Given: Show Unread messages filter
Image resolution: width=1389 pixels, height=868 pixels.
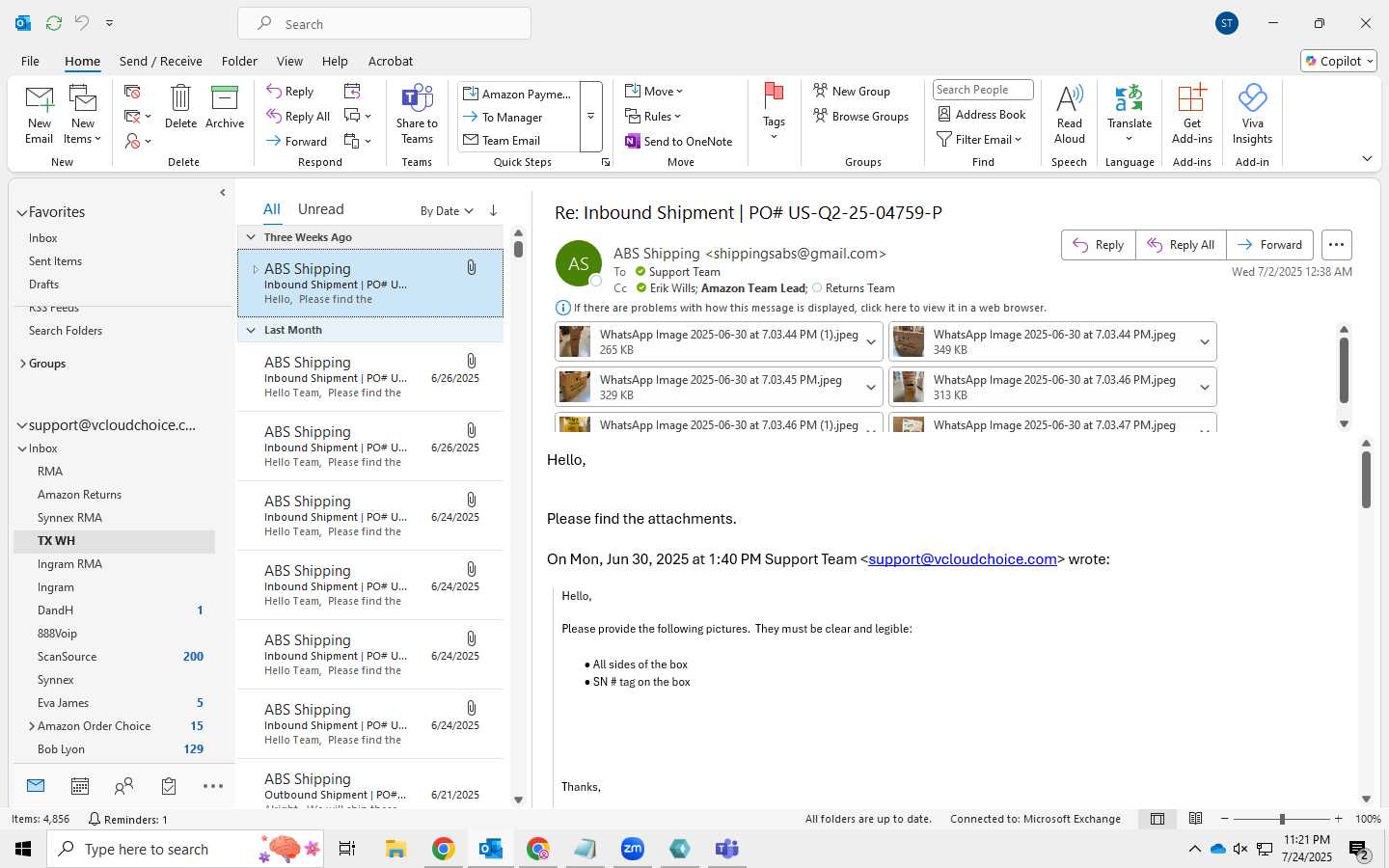Looking at the screenshot, I should [321, 209].
